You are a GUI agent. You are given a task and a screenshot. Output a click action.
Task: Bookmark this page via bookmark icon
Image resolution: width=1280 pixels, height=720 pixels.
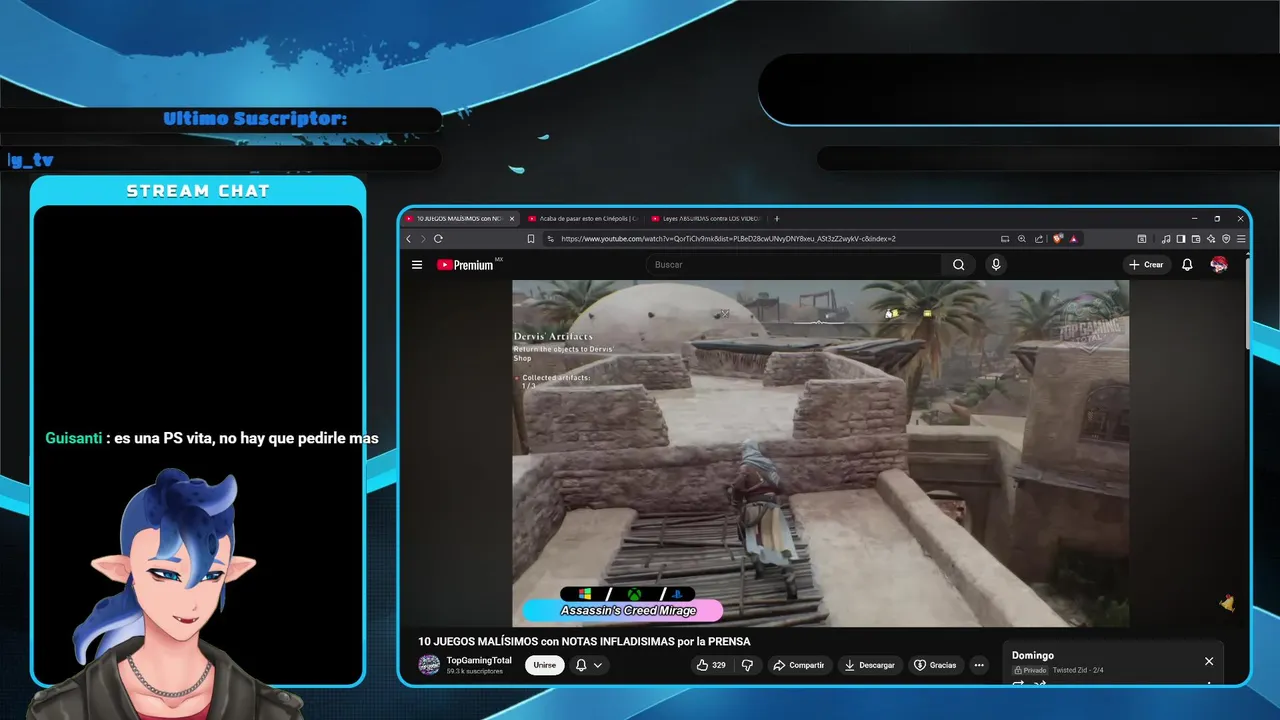531,239
